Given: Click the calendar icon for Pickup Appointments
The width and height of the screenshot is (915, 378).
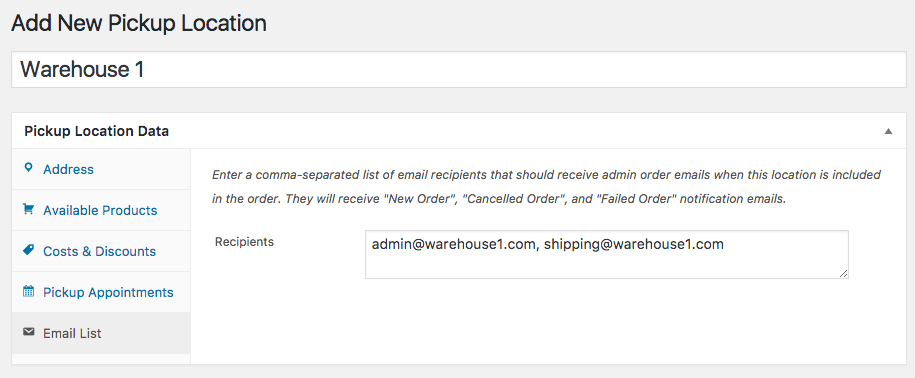Looking at the screenshot, I should point(28,291).
